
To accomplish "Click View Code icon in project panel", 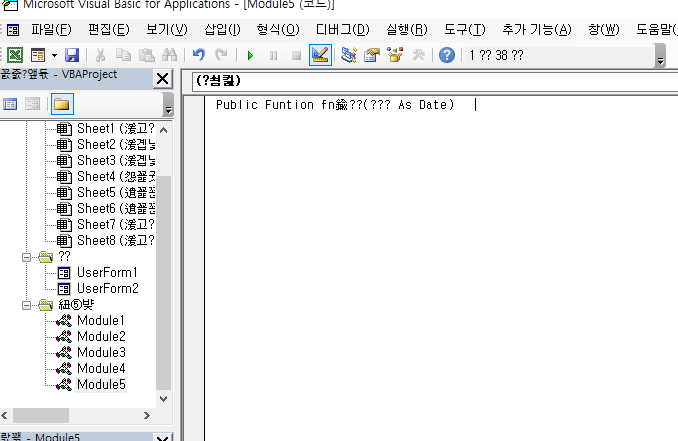I will point(11,103).
